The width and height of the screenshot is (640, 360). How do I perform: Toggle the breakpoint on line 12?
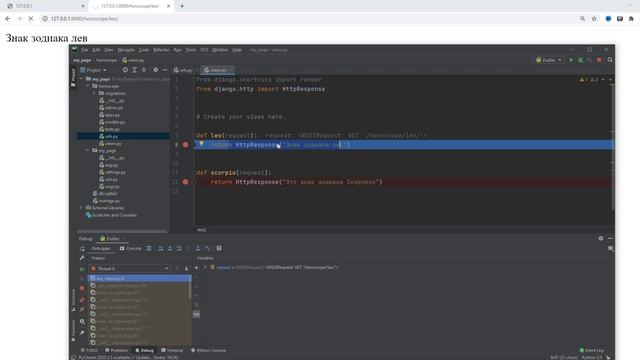tap(185, 182)
